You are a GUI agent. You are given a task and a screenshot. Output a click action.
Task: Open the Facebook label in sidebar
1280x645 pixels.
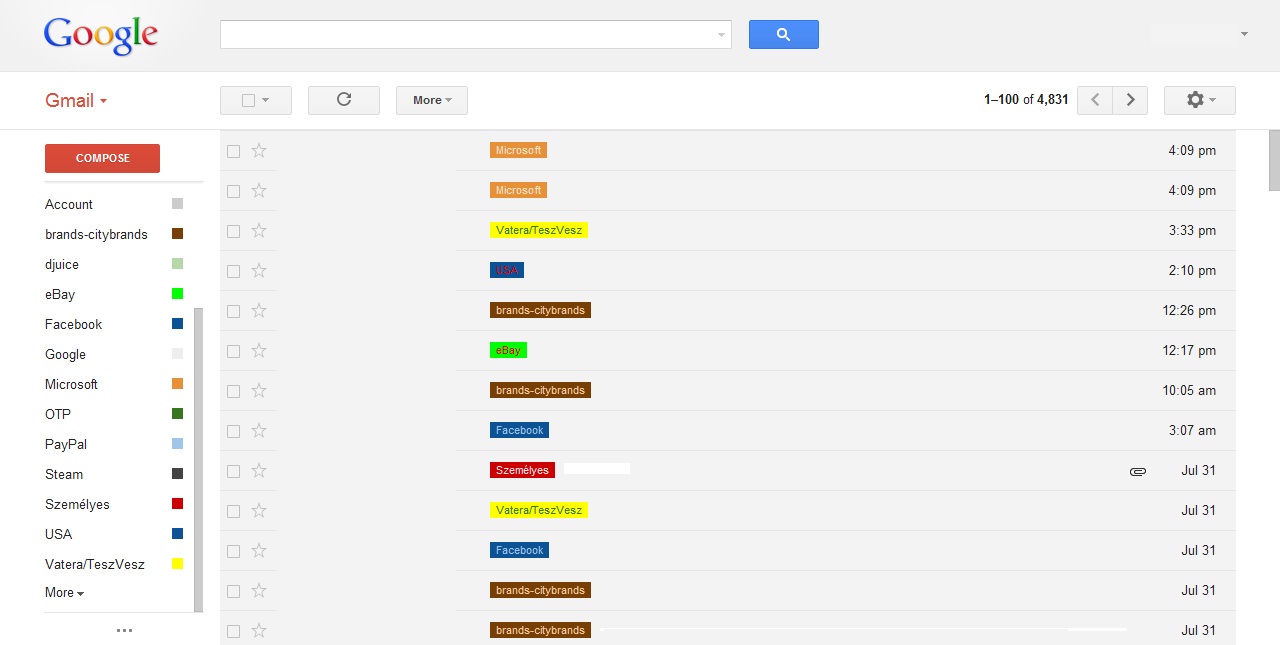pos(73,324)
